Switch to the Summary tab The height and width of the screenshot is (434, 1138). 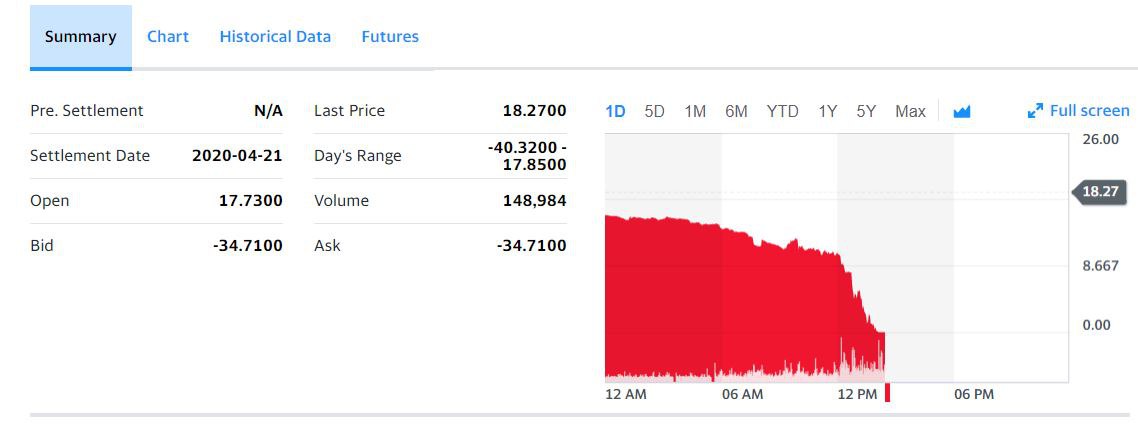pos(81,37)
